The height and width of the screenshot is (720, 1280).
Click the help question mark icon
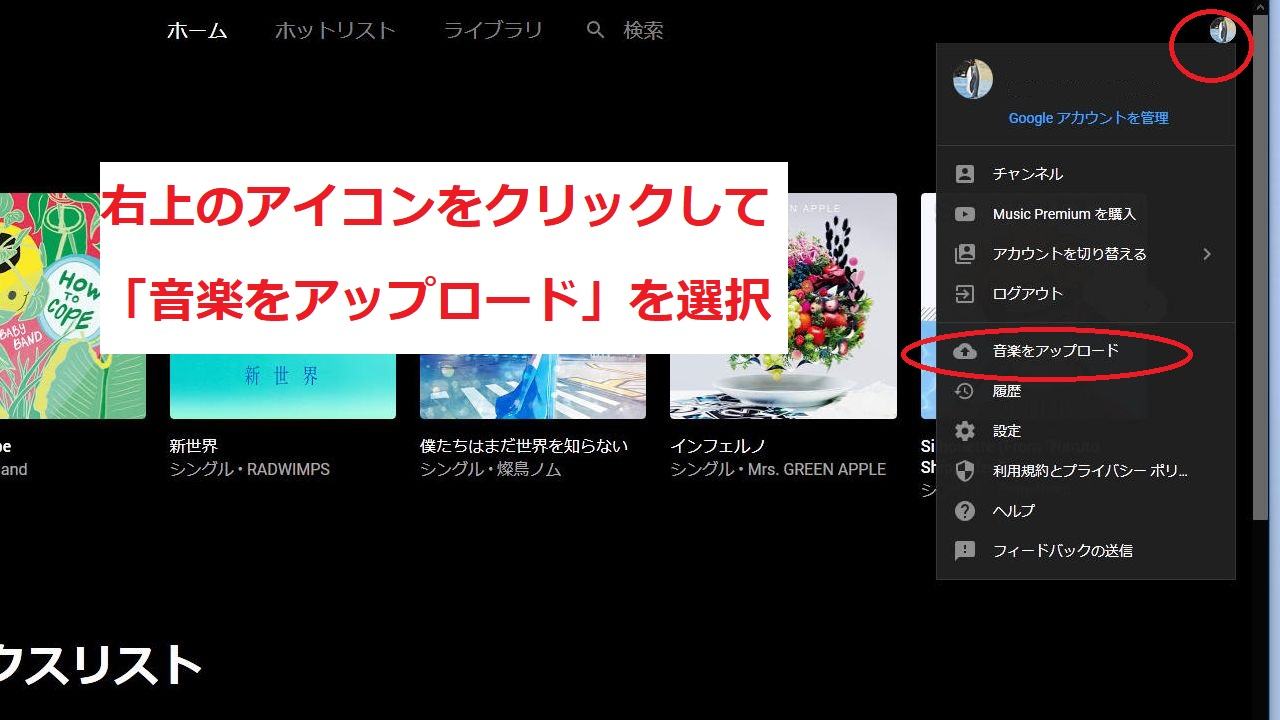tap(965, 511)
